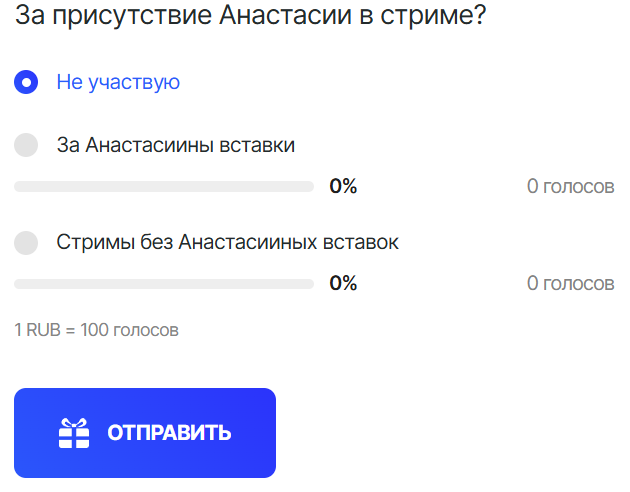The image size is (630, 492).
Task: Click the gift icon on the send button
Action: pyautogui.click(x=74, y=433)
